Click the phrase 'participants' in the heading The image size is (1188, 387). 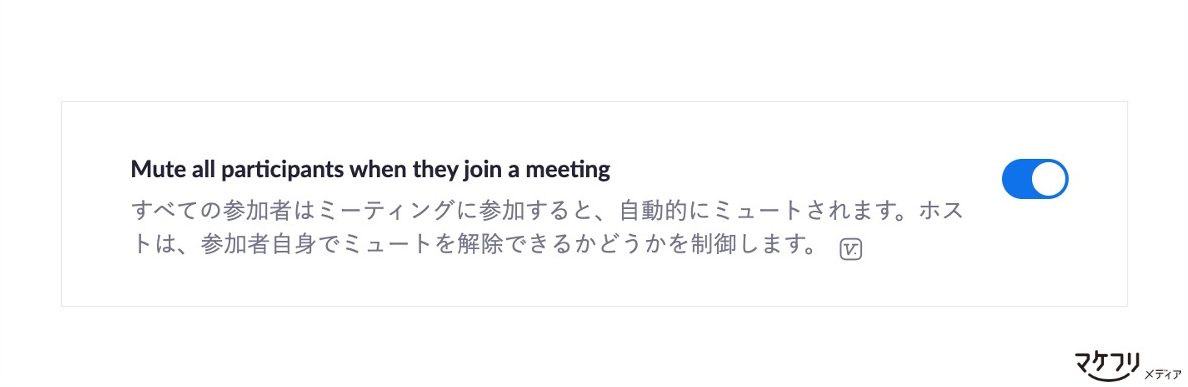tap(282, 170)
